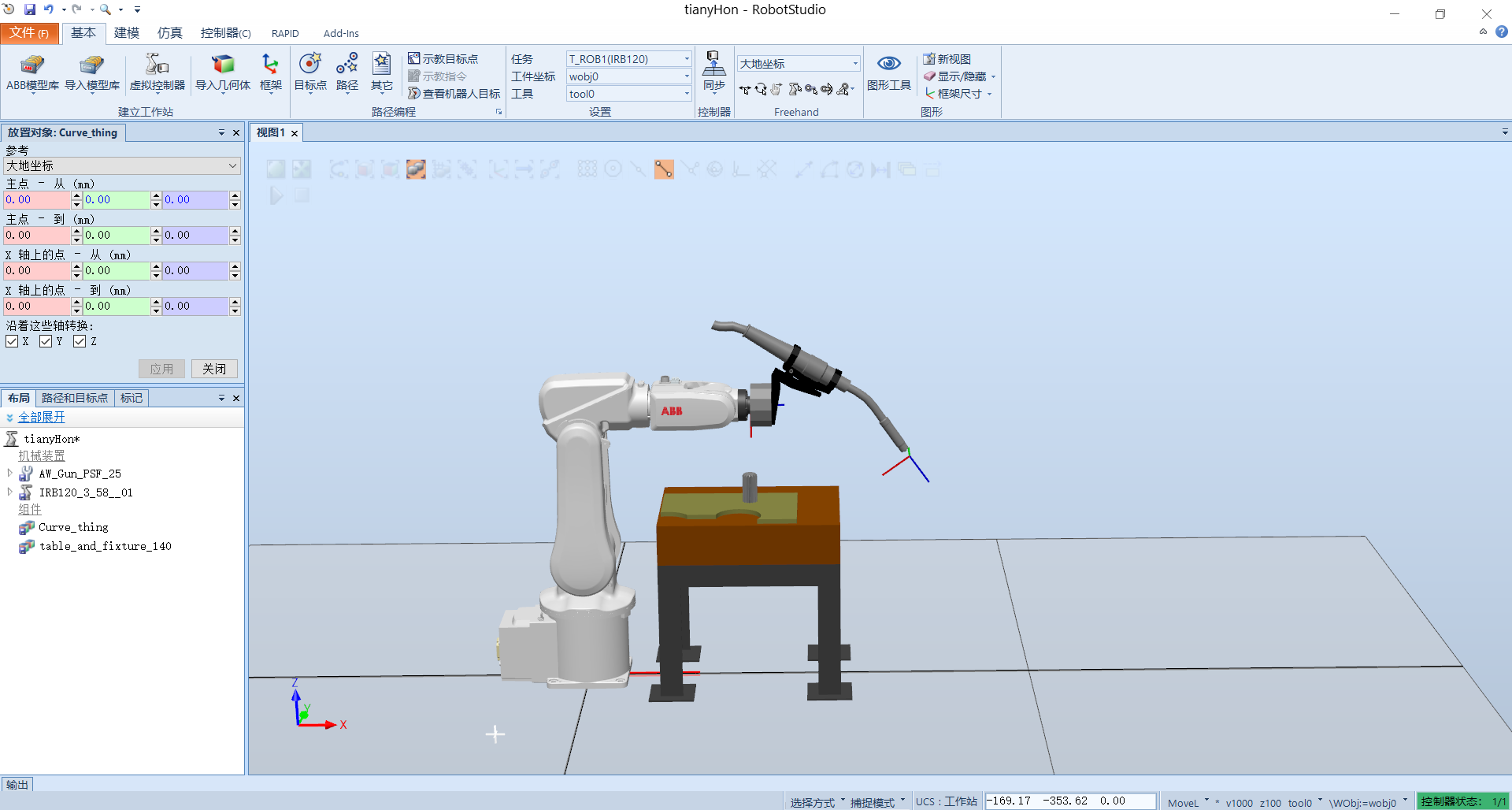Click stop simulation icon in view toolbar
The height and width of the screenshot is (810, 1512).
(302, 195)
